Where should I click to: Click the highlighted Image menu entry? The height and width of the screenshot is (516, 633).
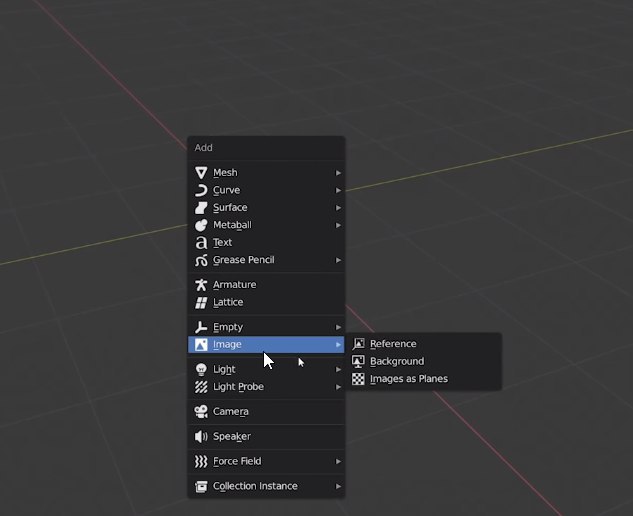(266, 344)
